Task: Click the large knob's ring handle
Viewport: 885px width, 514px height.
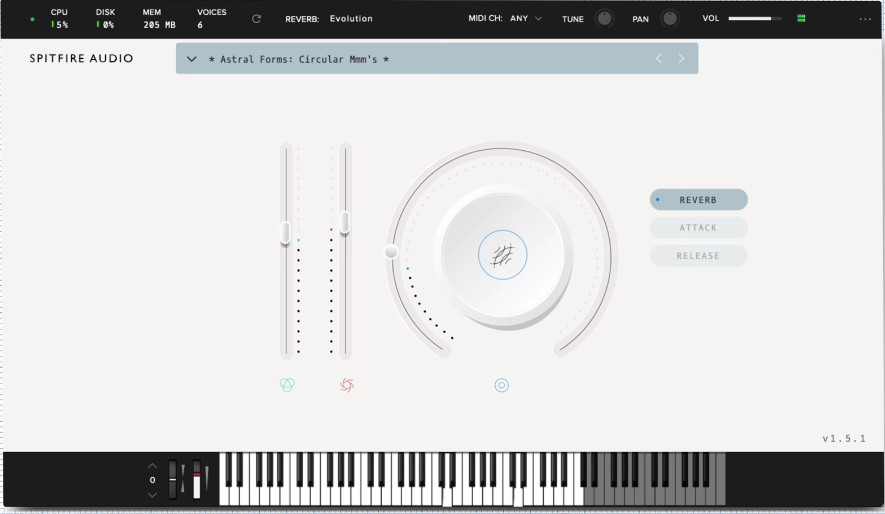Action: (x=391, y=252)
